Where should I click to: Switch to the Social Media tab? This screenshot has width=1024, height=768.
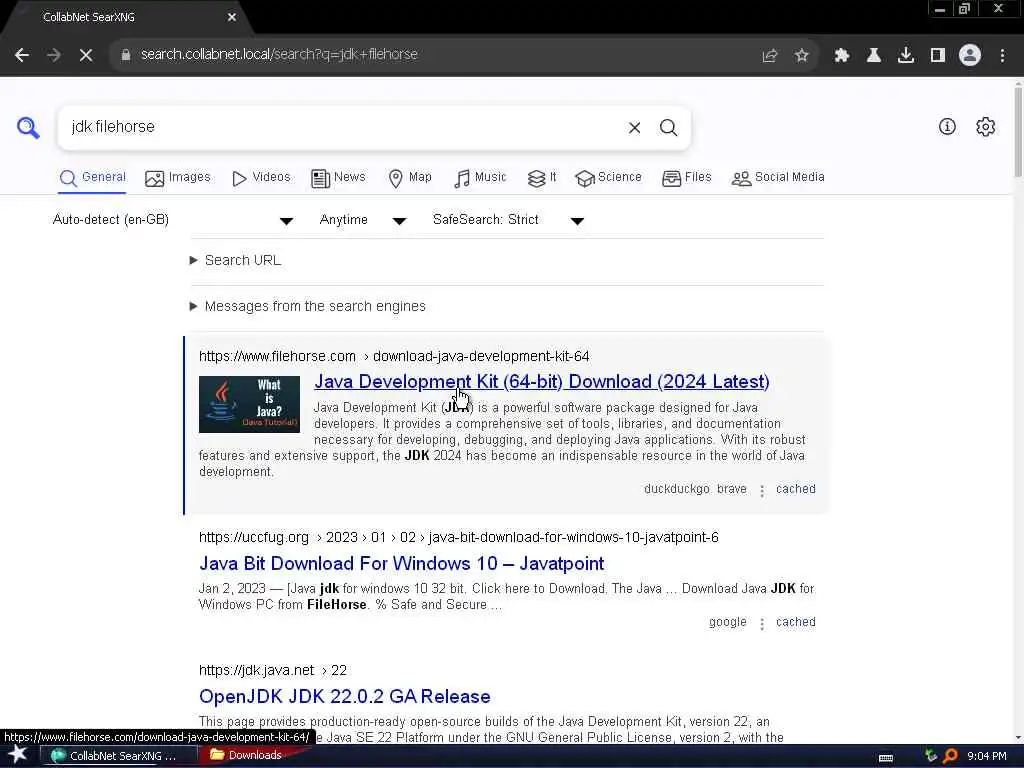[x=778, y=178]
